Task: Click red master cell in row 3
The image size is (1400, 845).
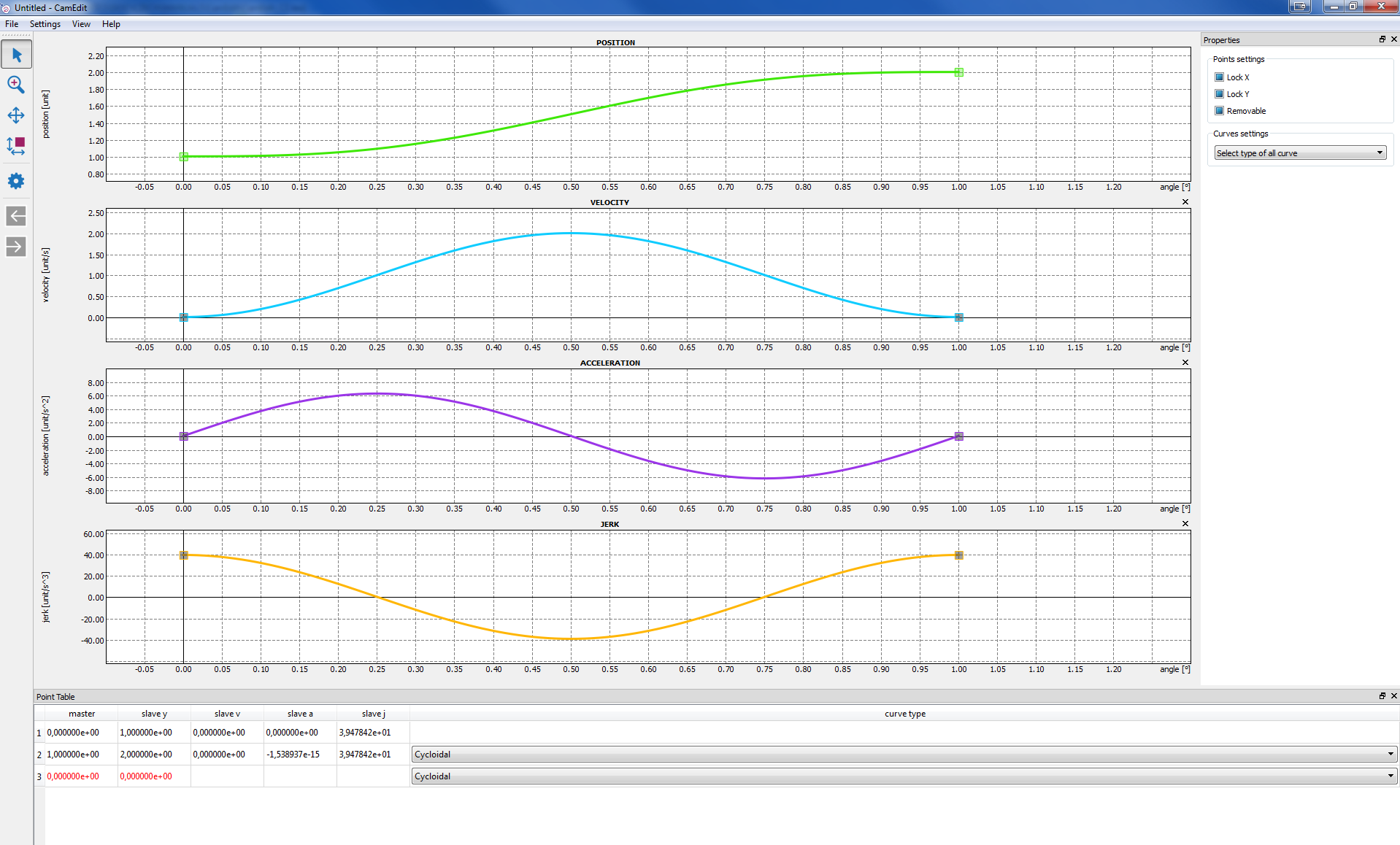Action: [x=82, y=776]
